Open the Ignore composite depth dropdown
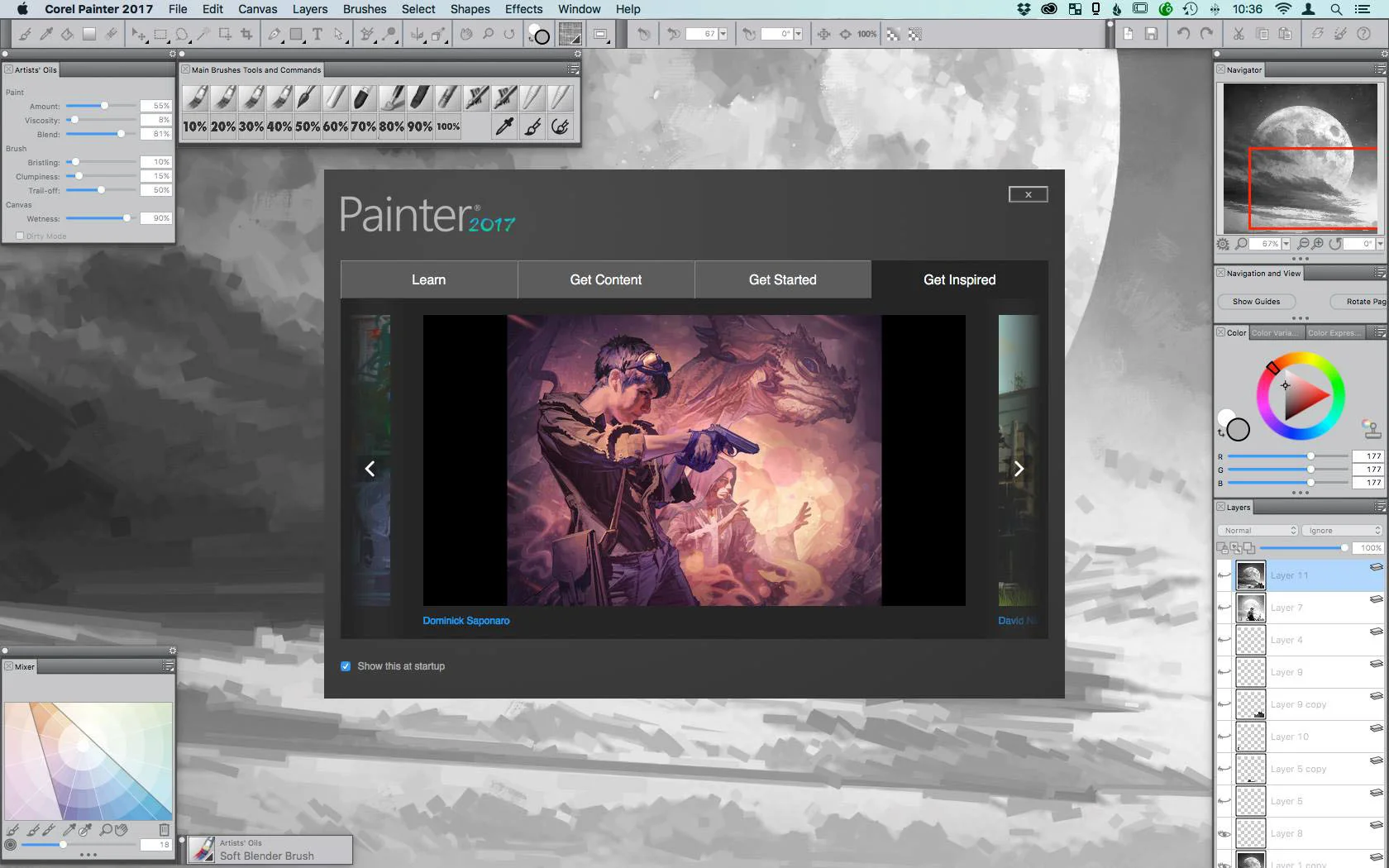The height and width of the screenshot is (868, 1389). 1342,531
